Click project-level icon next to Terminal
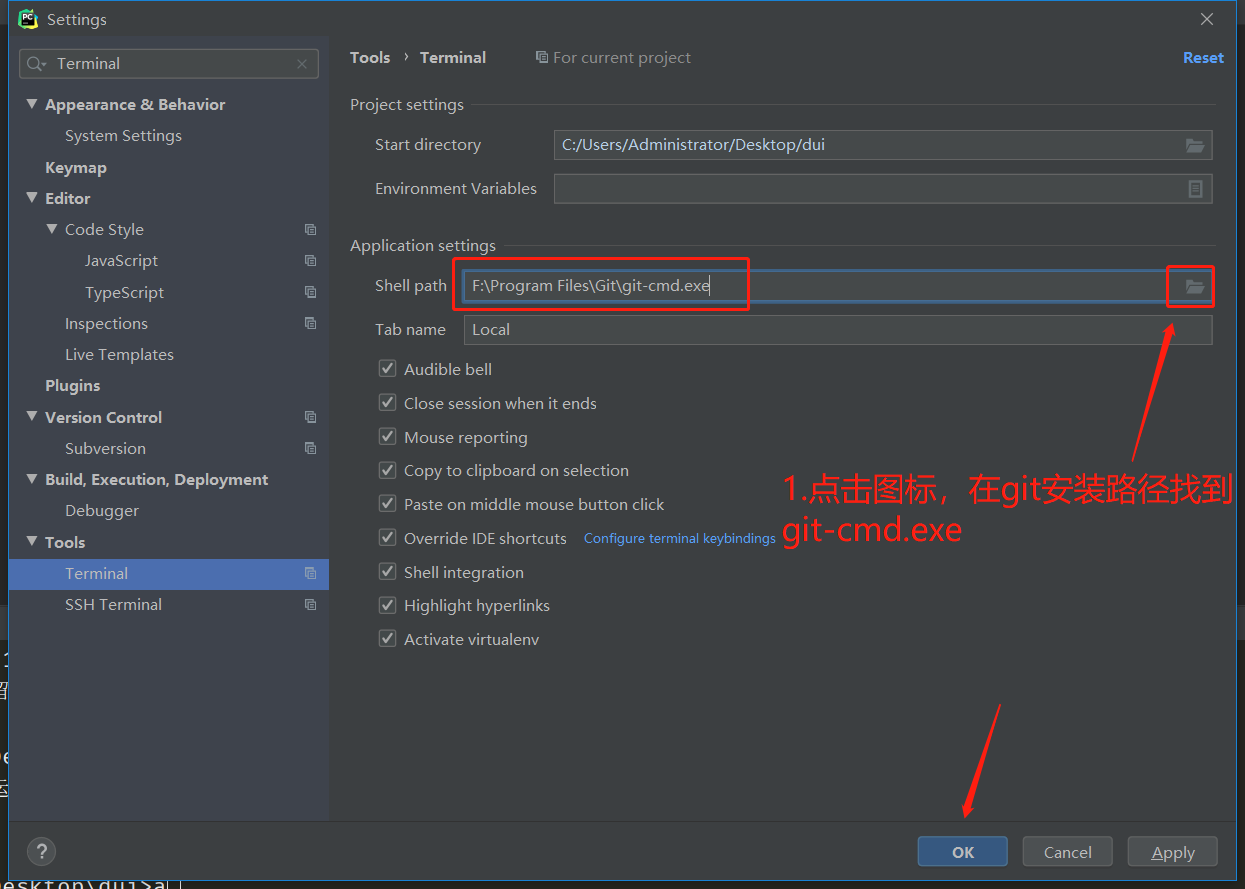Viewport: 1245px width, 889px height. point(311,574)
